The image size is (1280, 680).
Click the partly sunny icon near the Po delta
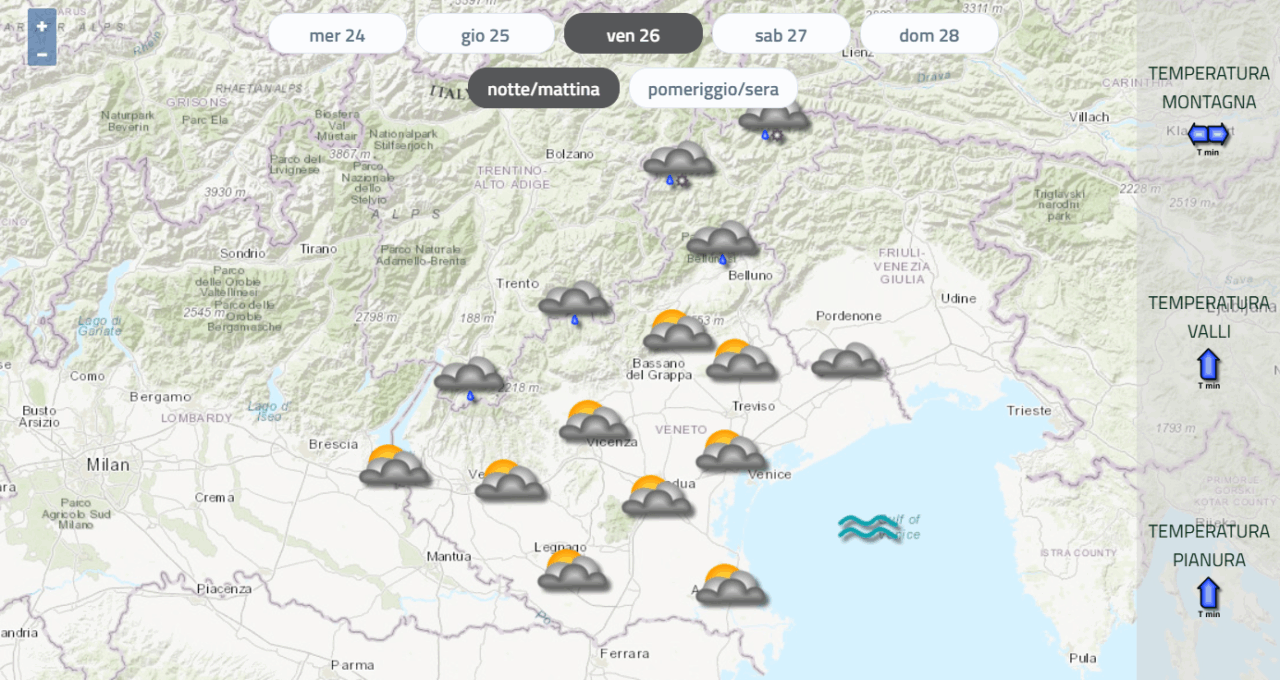click(731, 585)
